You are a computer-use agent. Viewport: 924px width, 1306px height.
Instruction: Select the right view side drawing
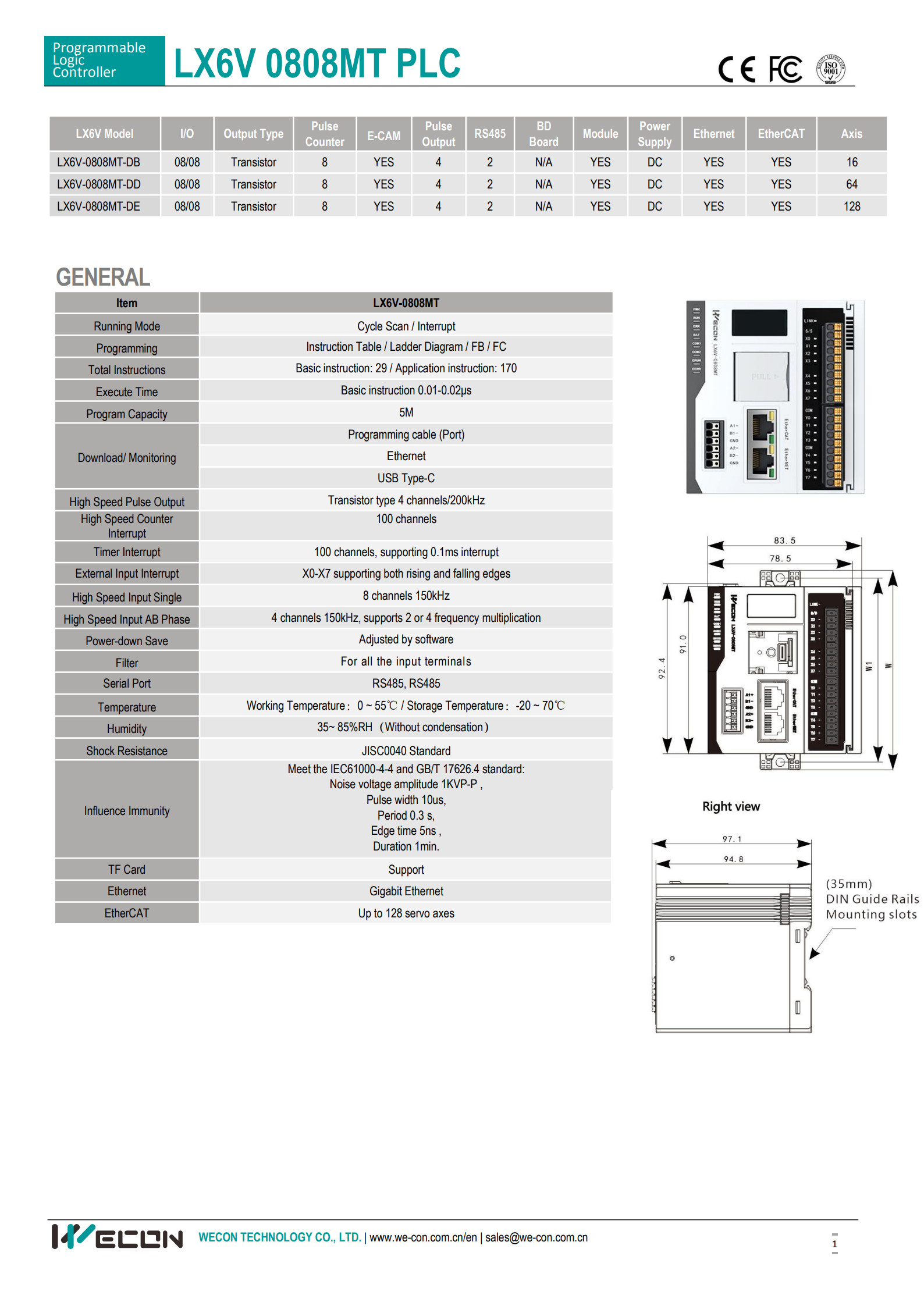click(733, 935)
